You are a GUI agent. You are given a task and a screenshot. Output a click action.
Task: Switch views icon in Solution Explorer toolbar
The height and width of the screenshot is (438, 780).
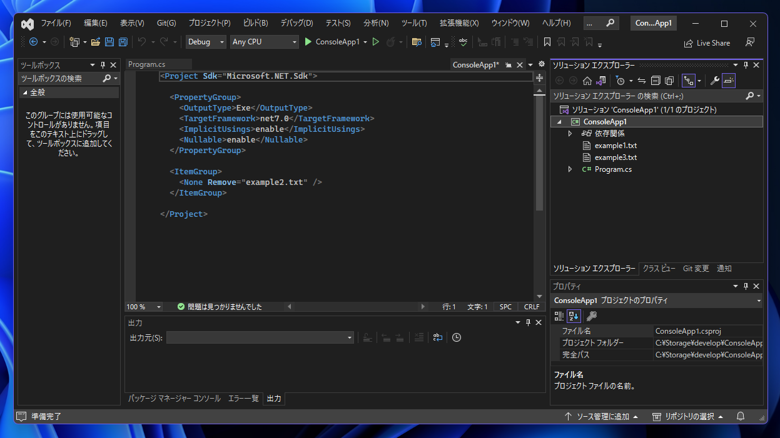[x=601, y=81]
